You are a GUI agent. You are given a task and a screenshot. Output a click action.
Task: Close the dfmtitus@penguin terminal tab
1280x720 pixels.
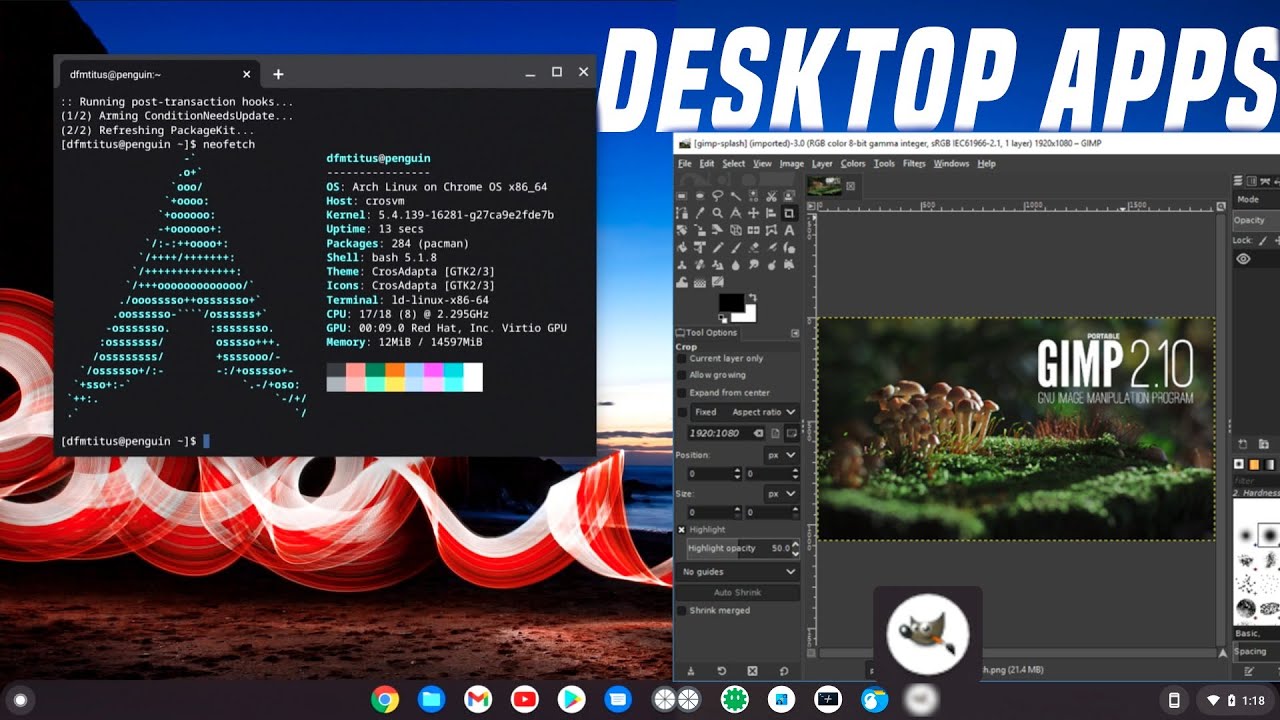tap(247, 74)
